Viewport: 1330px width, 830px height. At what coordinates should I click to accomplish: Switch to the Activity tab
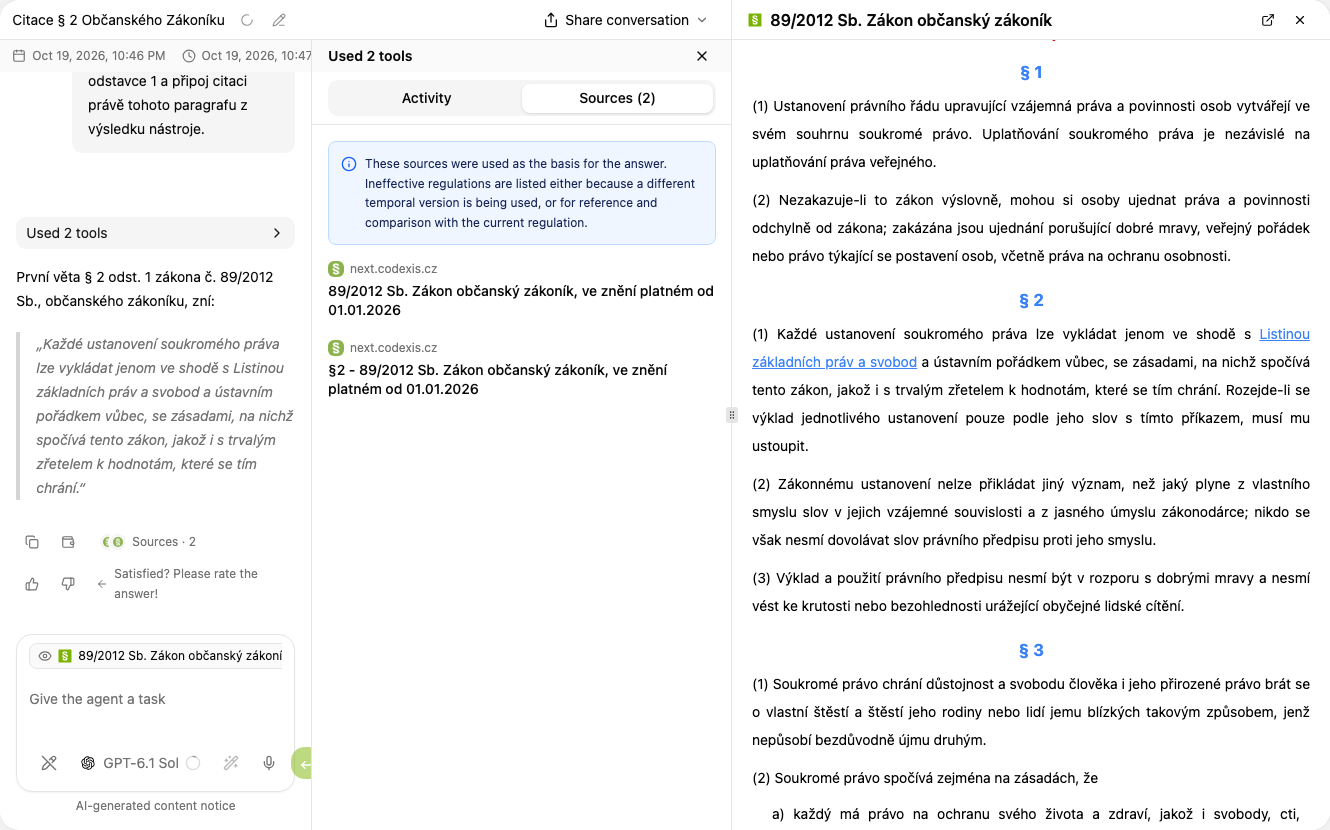coord(426,98)
